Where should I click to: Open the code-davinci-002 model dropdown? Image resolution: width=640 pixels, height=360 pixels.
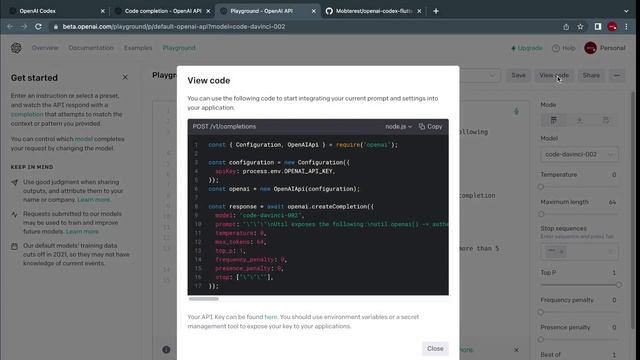click(x=579, y=154)
